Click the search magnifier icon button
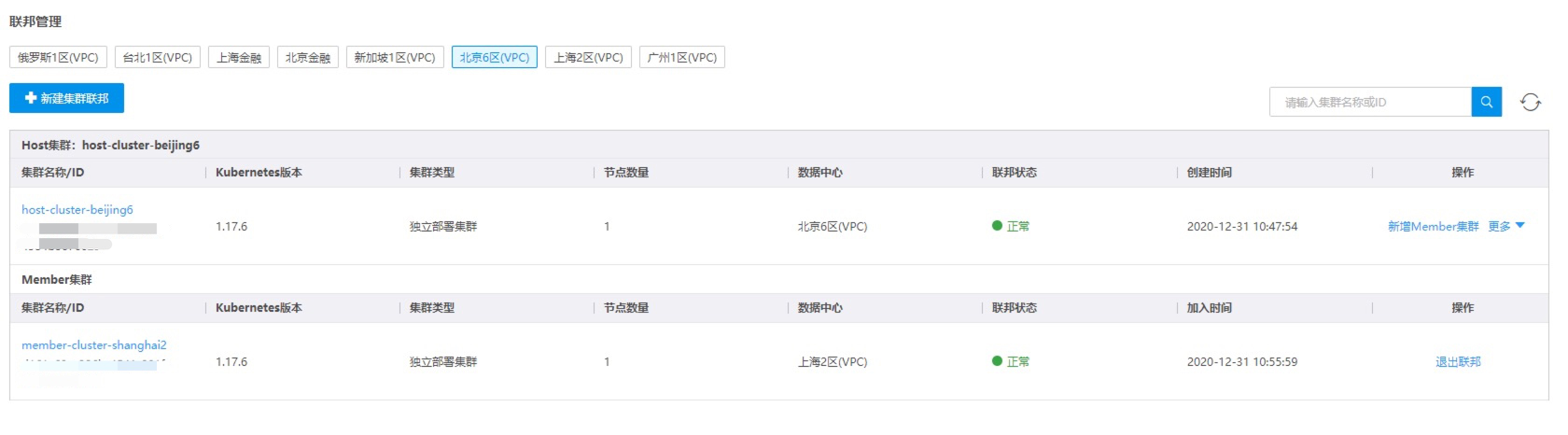This screenshot has width=1568, height=435. (1487, 102)
